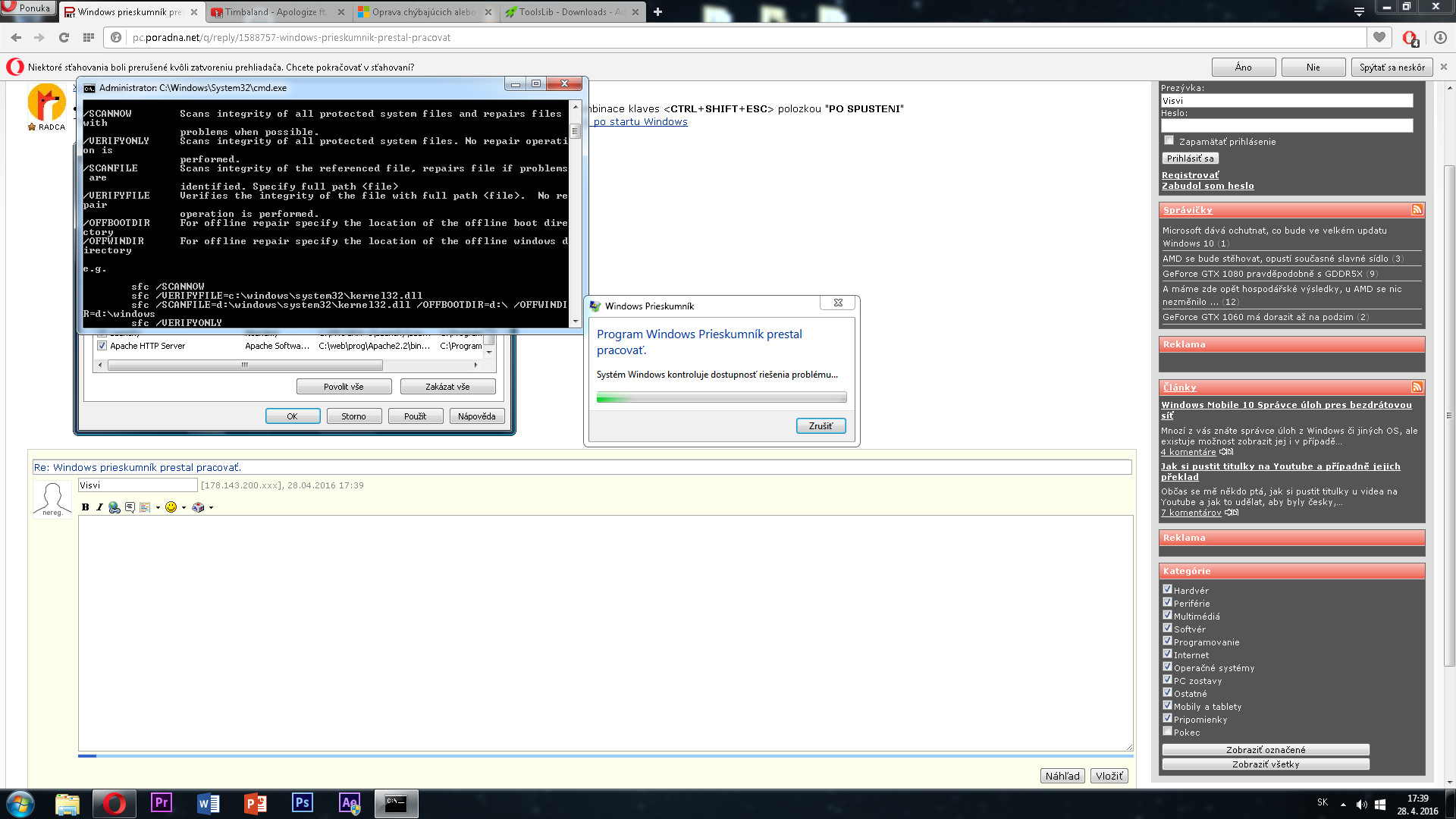This screenshot has height=819, width=1456.
Task: Expand the dropdown arrow next to smiley
Action: point(184,508)
